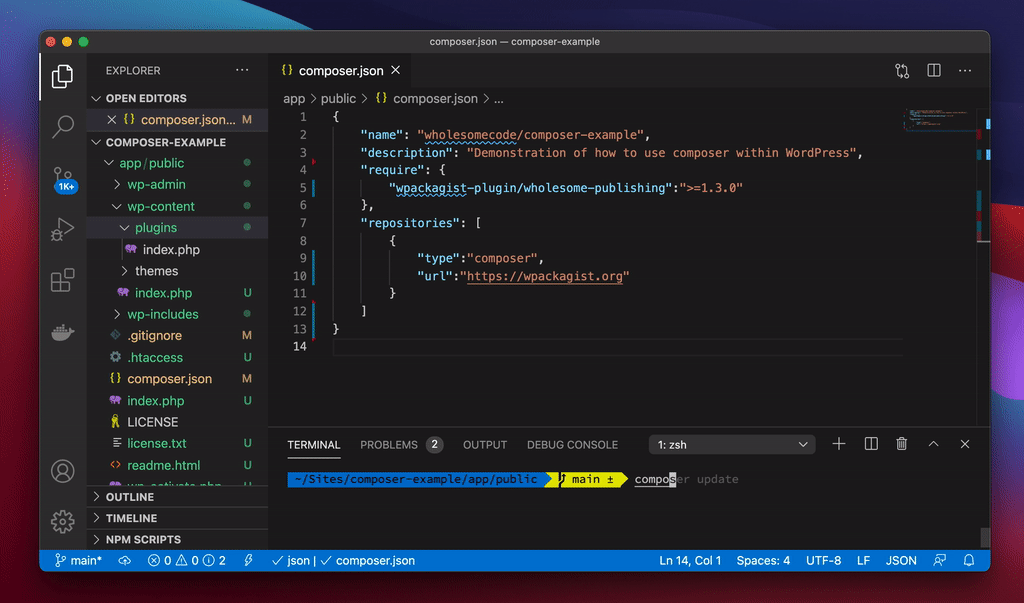Close composer.json in Open Editors list
This screenshot has width=1024, height=603.
tap(112, 120)
